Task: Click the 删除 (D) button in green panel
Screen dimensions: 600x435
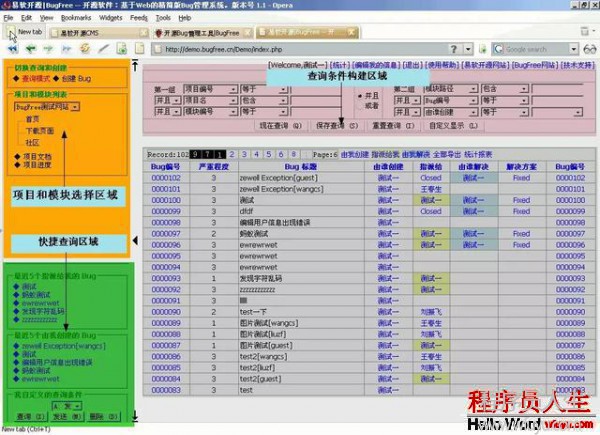Action: coord(103,417)
